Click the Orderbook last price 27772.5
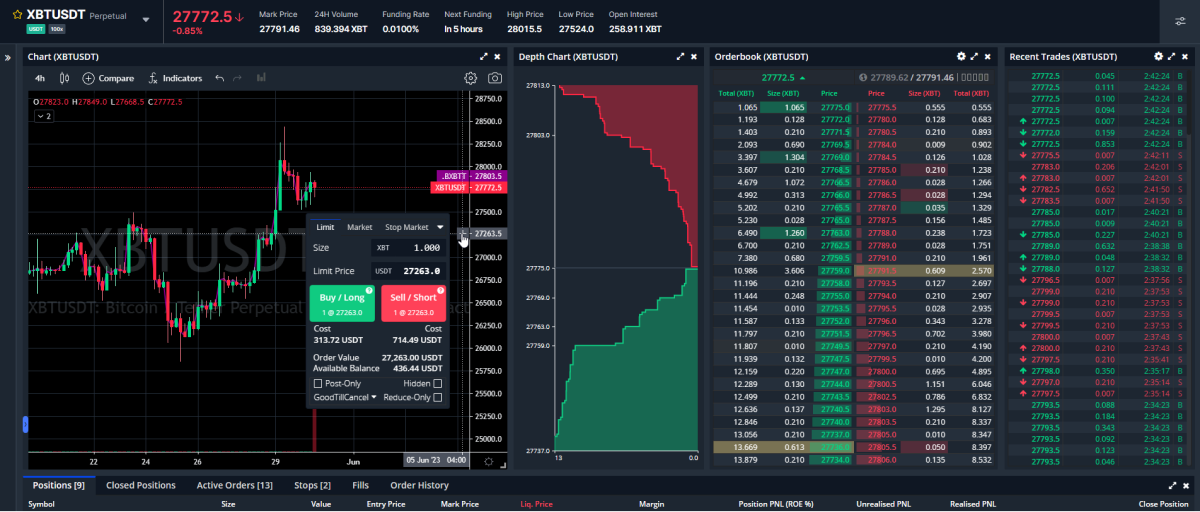The width and height of the screenshot is (1200, 512). pos(777,77)
